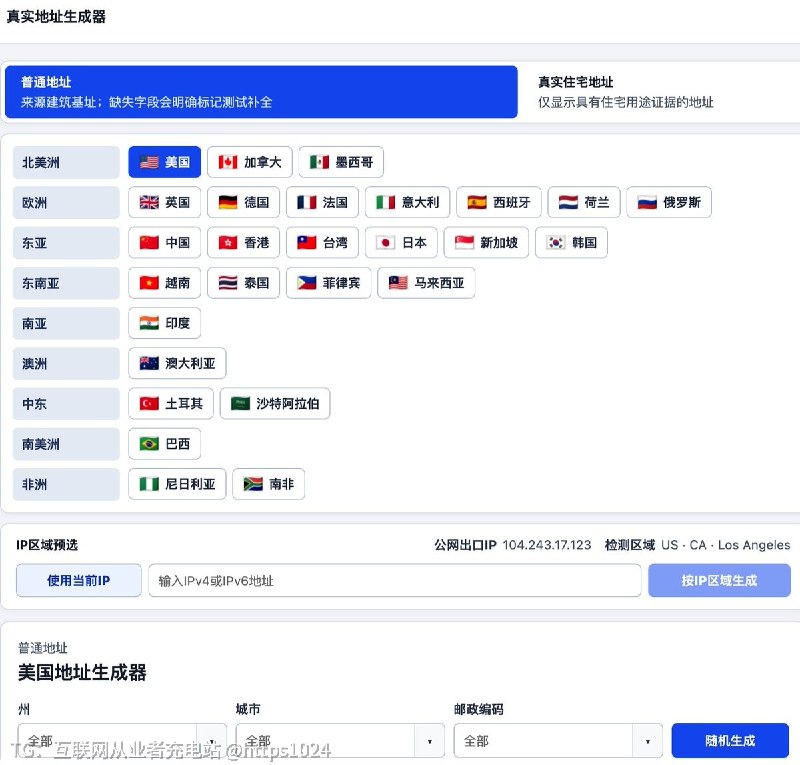The image size is (800, 765).
Task: Select Italy (意大利) flag button
Action: click(407, 202)
